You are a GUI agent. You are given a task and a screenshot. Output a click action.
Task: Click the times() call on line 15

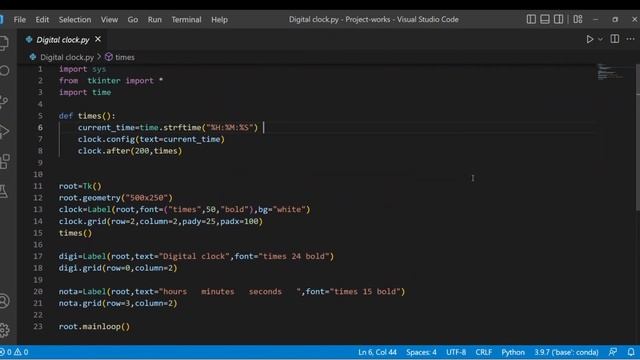point(76,233)
